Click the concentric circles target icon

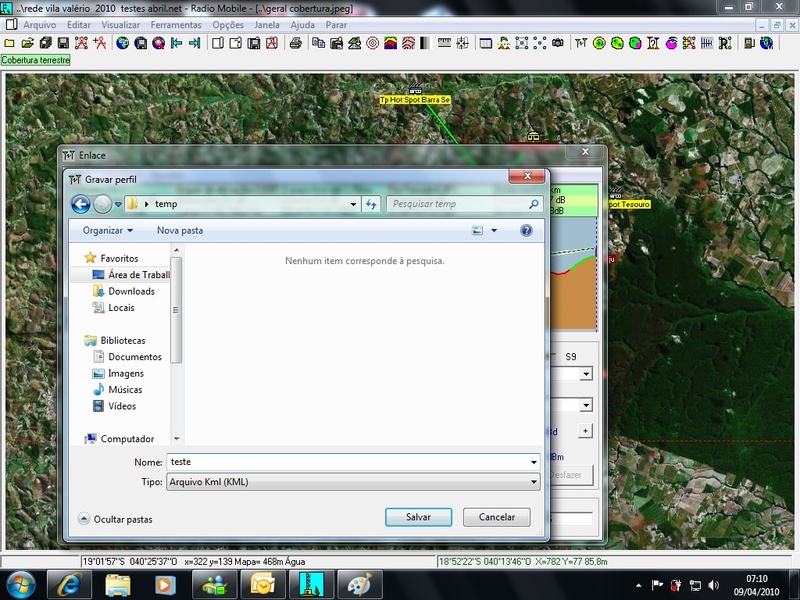point(372,43)
